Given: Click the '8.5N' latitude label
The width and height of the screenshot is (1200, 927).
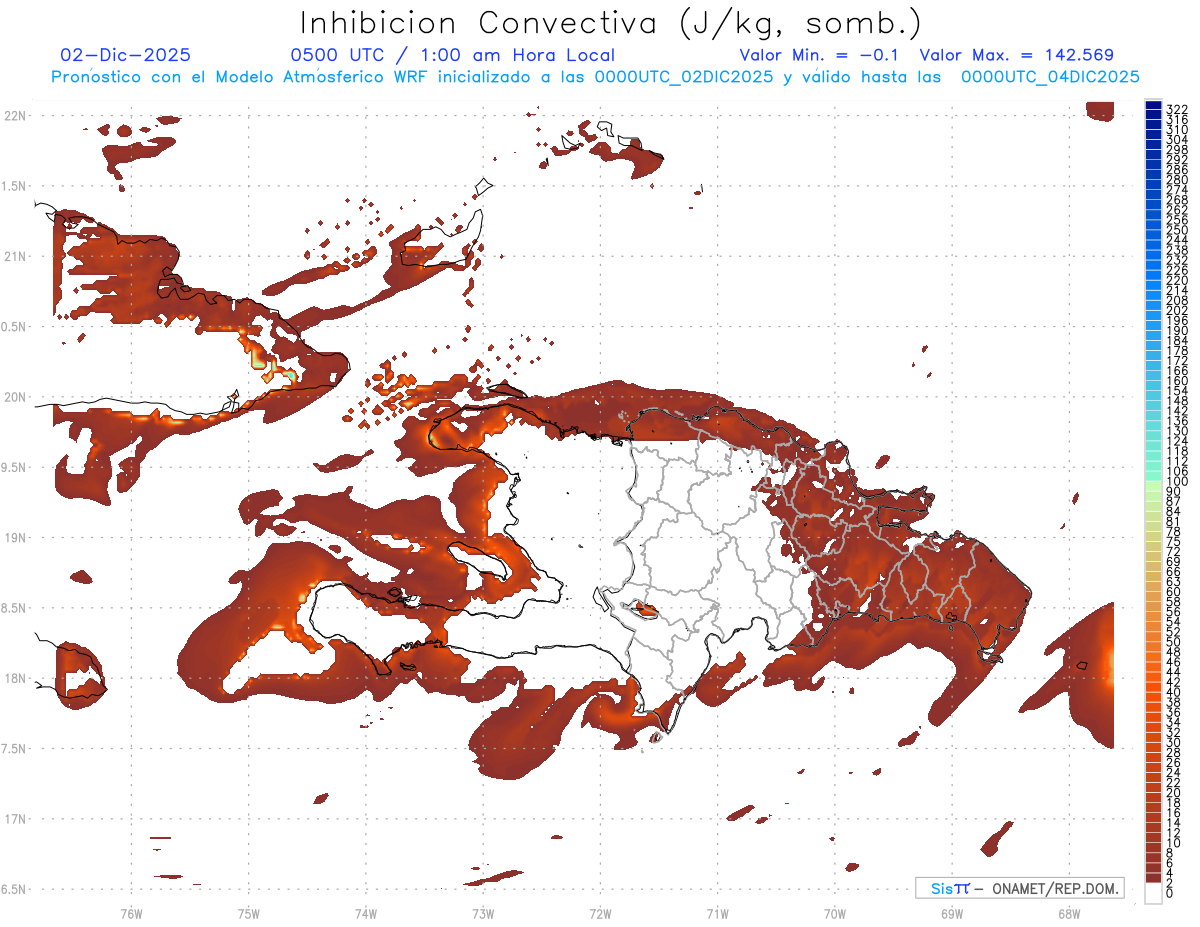Looking at the screenshot, I should click(14, 608).
